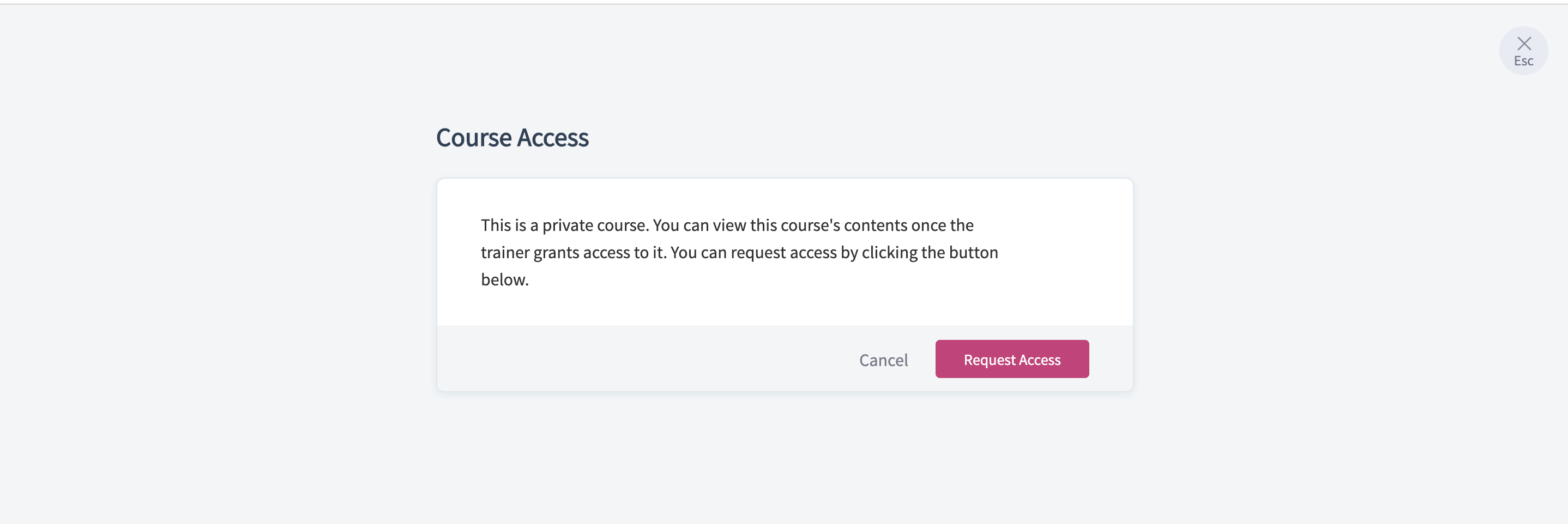Viewport: 1568px width, 524px height.
Task: Click the word "Access" in the heading
Action: 553,137
